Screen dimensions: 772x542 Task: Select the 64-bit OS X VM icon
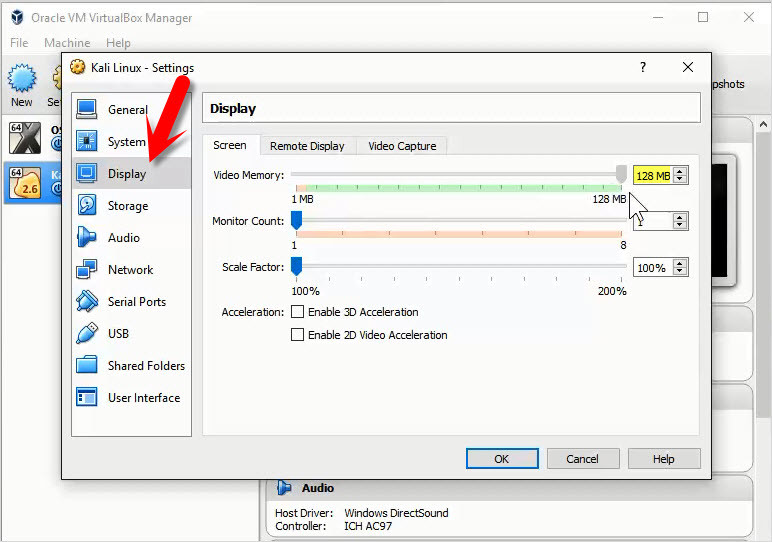pyautogui.click(x=25, y=138)
